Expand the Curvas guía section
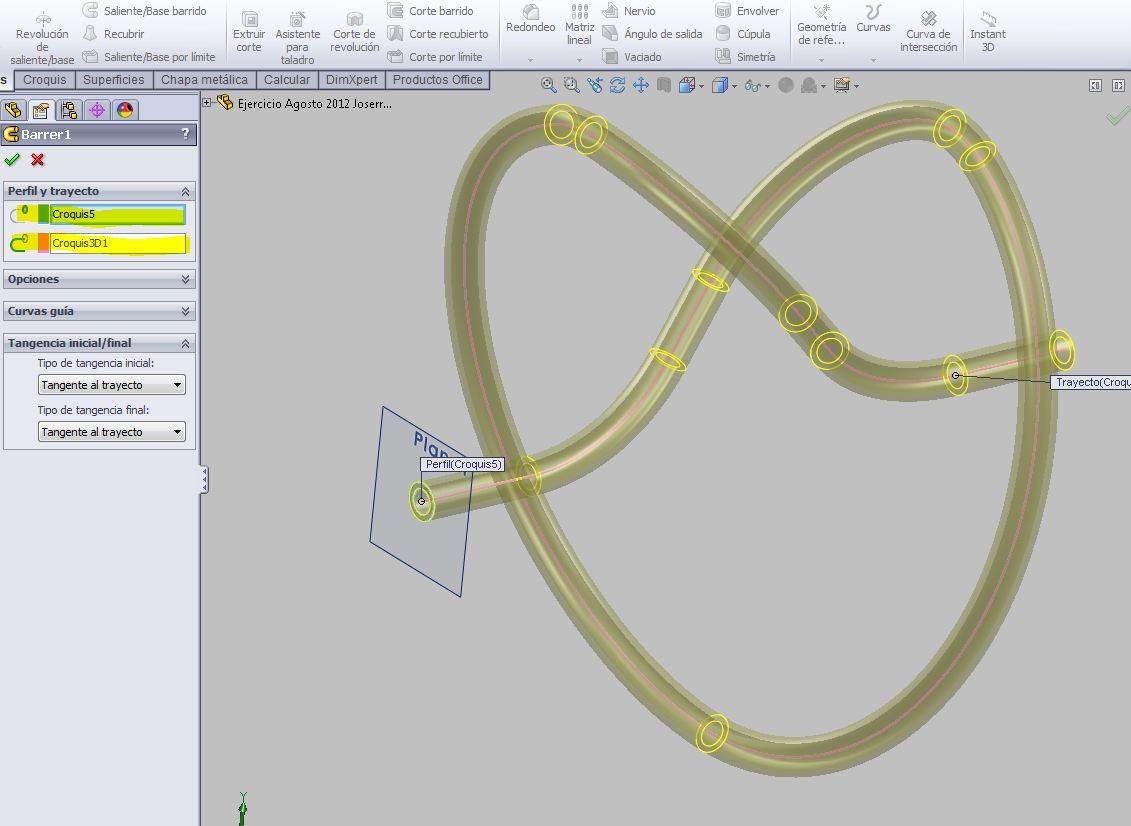The image size is (1131, 826). (x=186, y=311)
